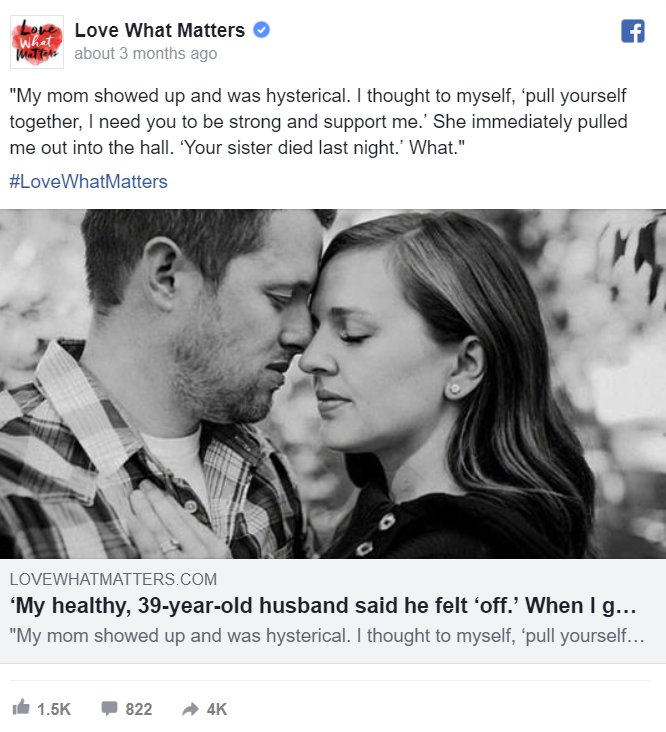The image size is (666, 732).
Task: Click the LOVEWHATMATTERS.COM domain label
Action: (x=112, y=579)
